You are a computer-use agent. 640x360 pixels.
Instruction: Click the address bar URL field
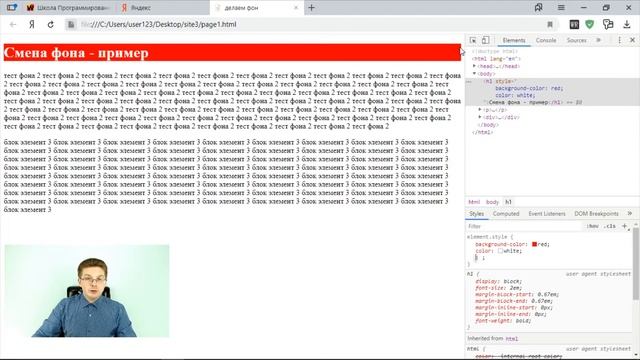pyautogui.click(x=310, y=24)
